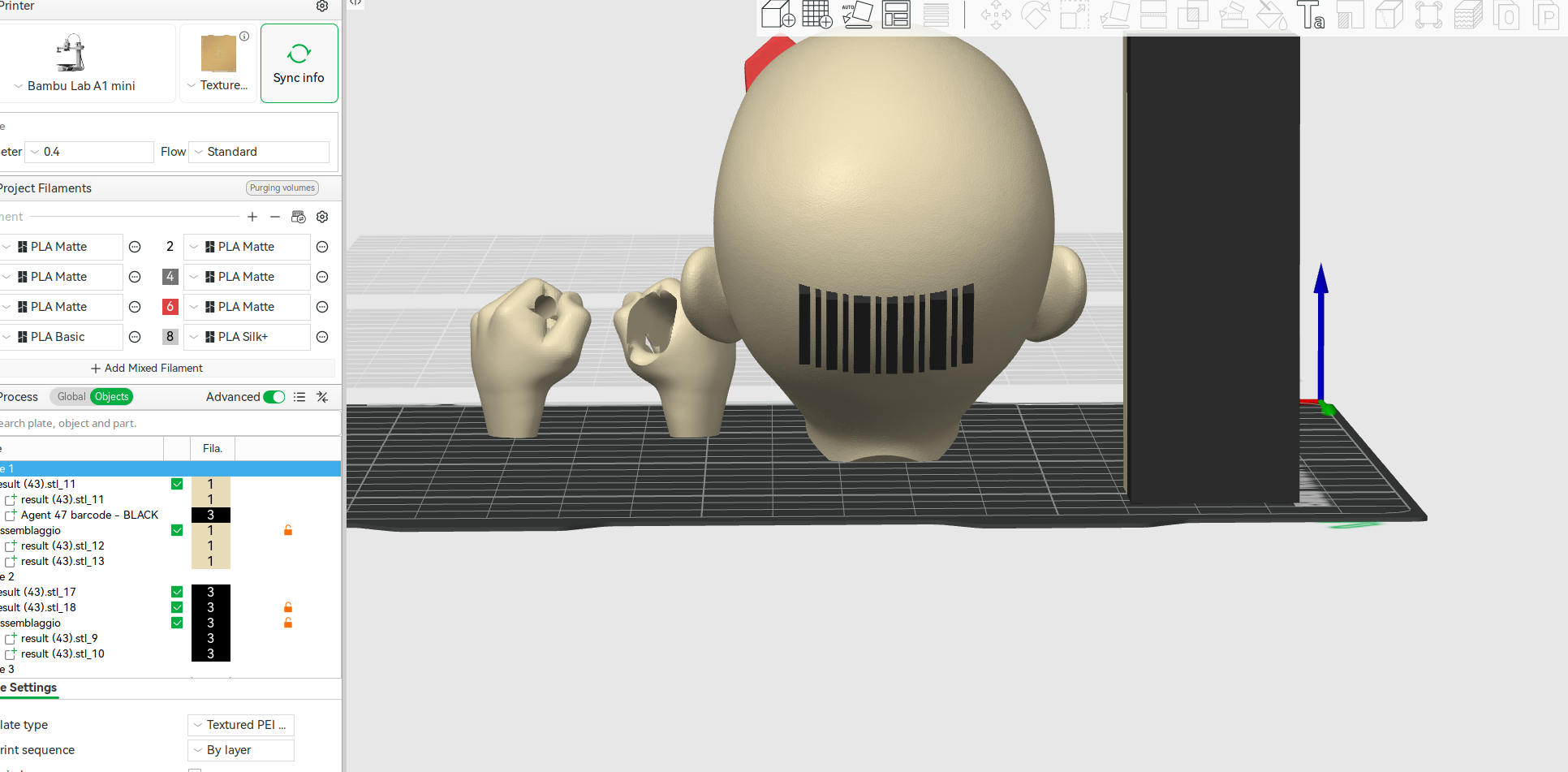1568x772 pixels.
Task: Open the By layer print sequence dropdown
Action: 241,750
